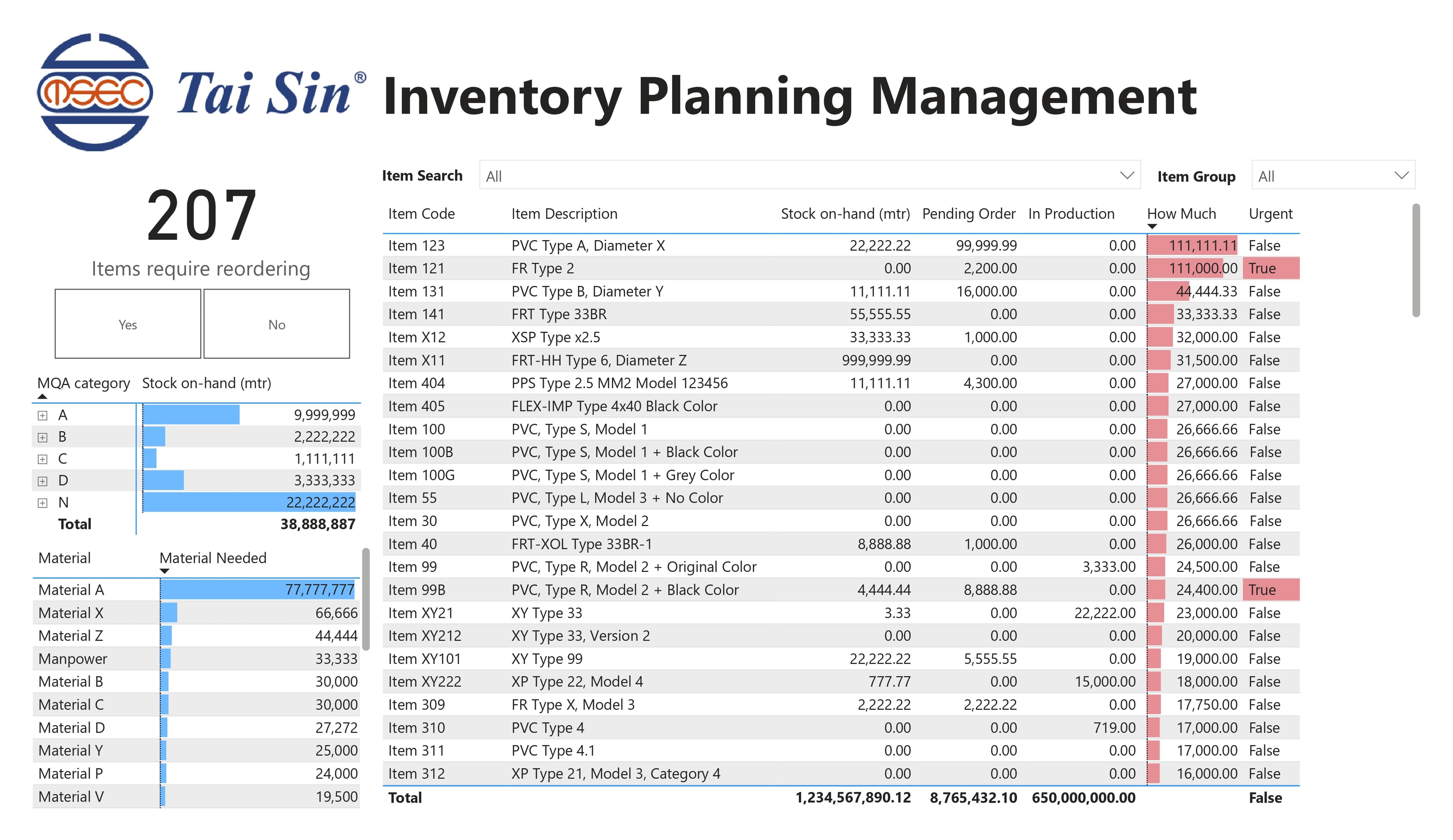Select 'XP Type 21, Model 3, Category 4'
The image size is (1453, 840).
(x=616, y=774)
